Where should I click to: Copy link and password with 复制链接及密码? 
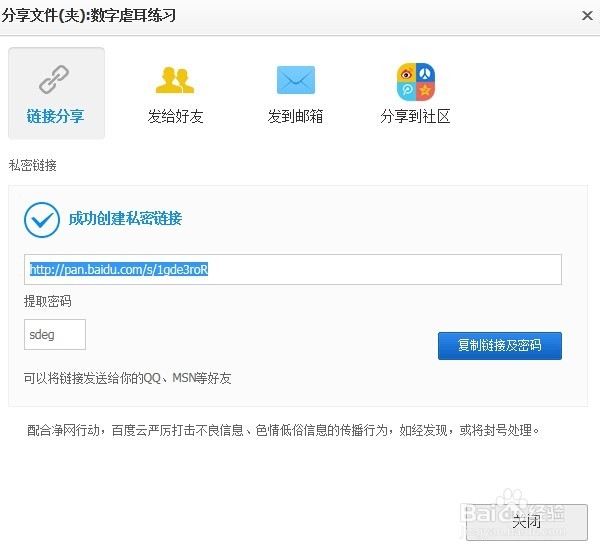[x=500, y=346]
